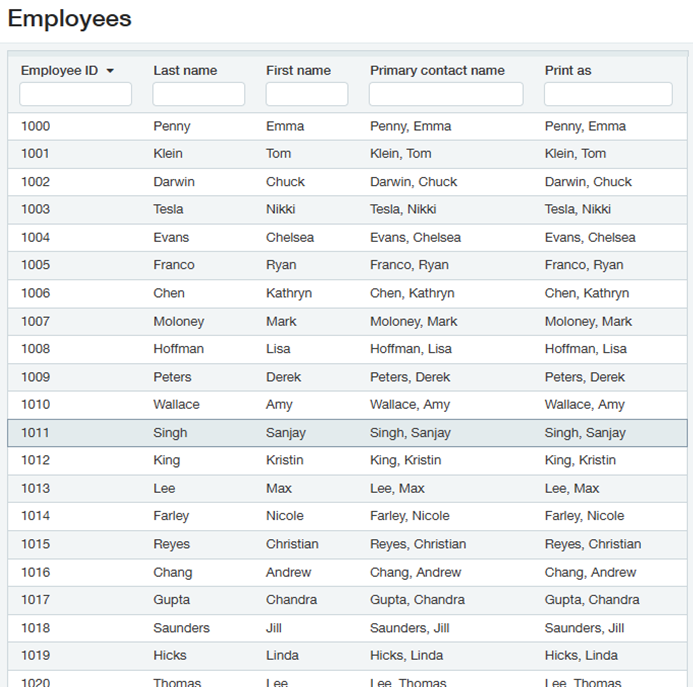Click last name Saunders
Viewport: 693px width, 687px height.
(x=181, y=628)
